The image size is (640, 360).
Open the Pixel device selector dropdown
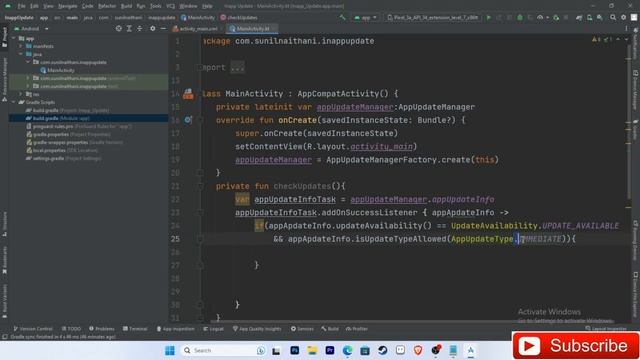pyautogui.click(x=433, y=18)
